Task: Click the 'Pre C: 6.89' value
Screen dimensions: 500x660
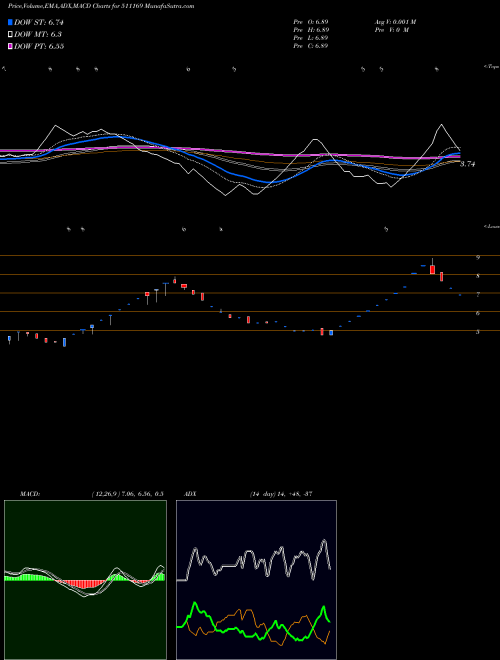Action: pos(311,46)
